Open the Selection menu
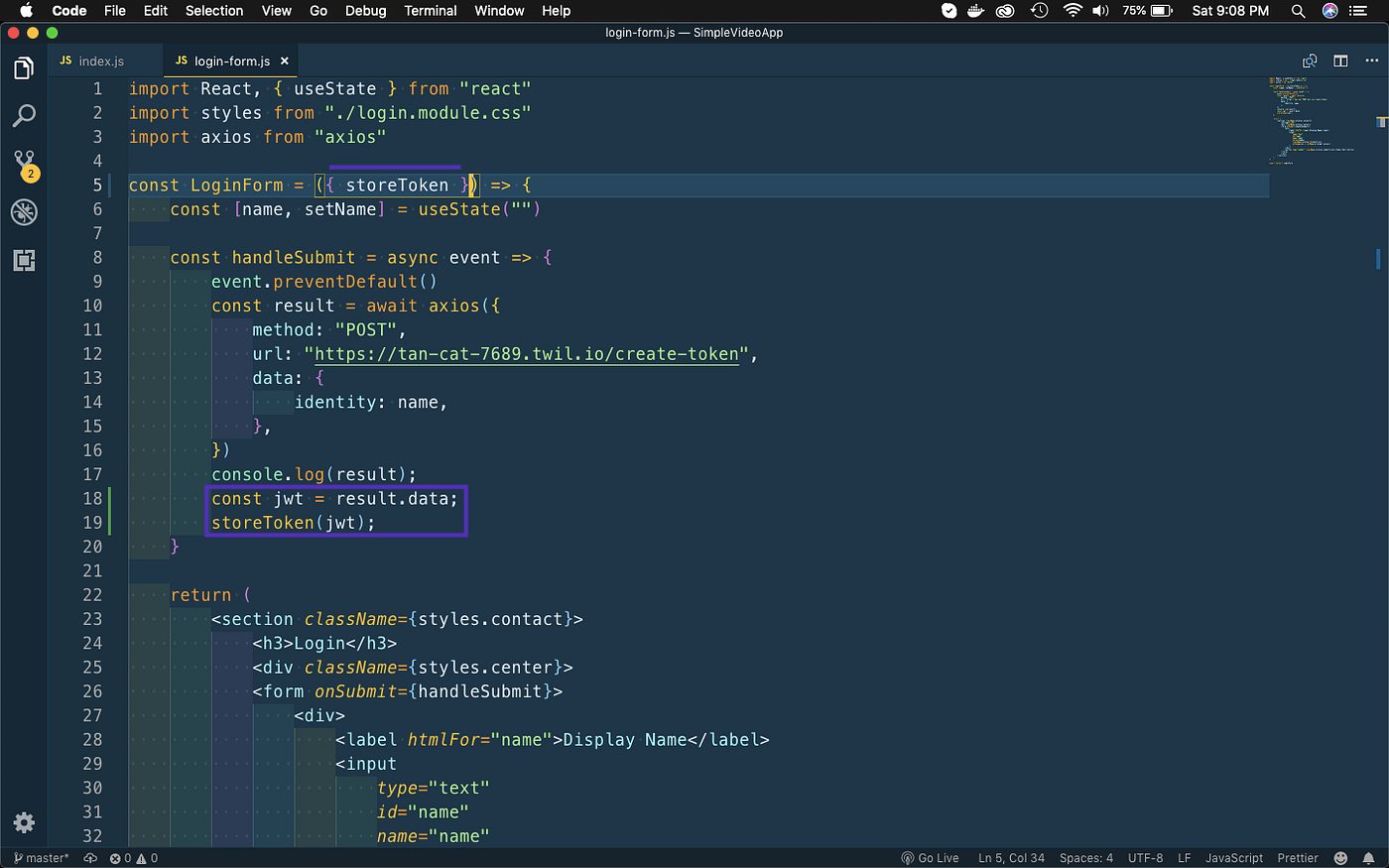This screenshot has width=1389, height=868. pyautogui.click(x=214, y=11)
